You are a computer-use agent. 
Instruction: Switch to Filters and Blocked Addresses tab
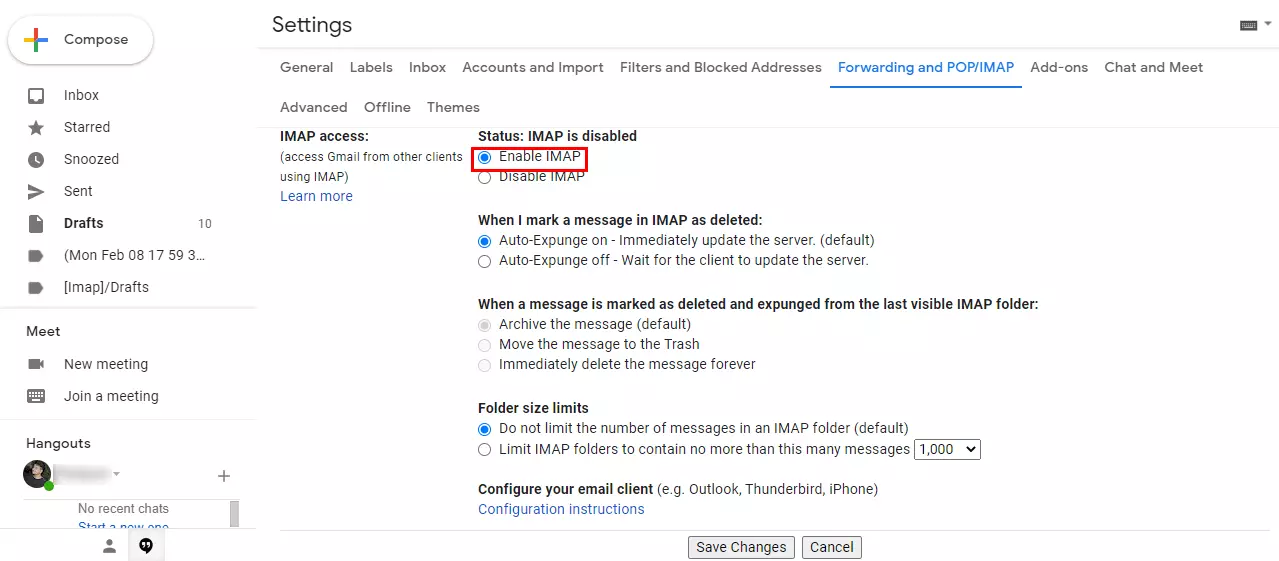click(721, 68)
